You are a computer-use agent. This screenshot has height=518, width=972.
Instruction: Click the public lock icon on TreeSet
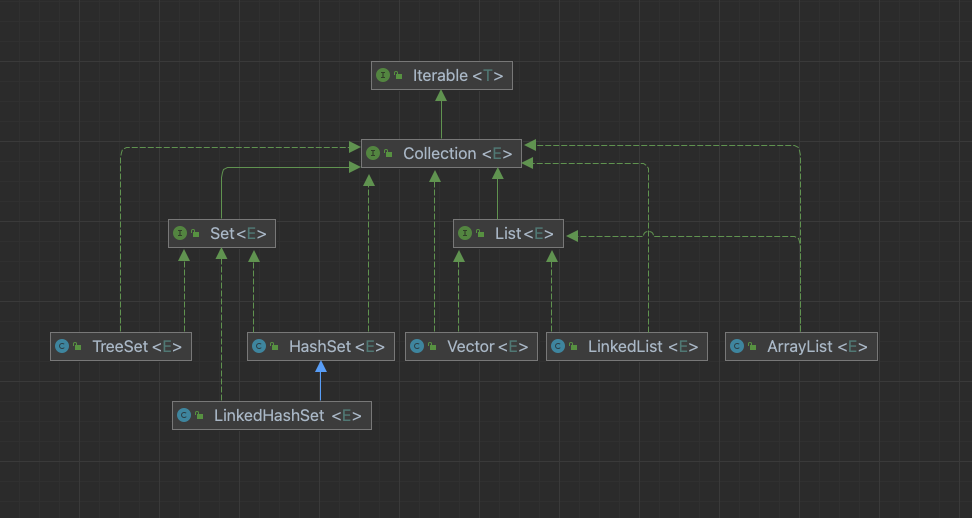pyautogui.click(x=77, y=346)
